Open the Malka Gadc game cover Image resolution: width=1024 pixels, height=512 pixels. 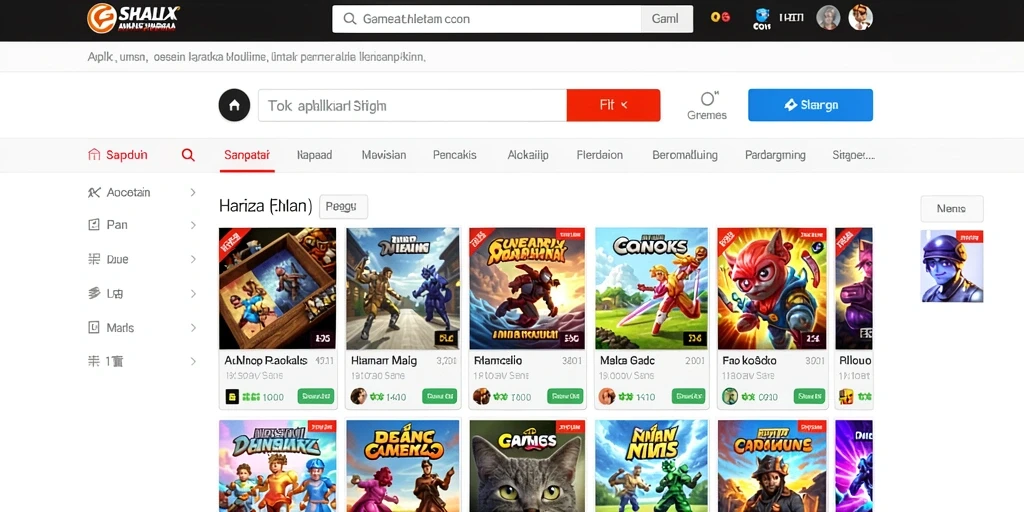point(651,289)
